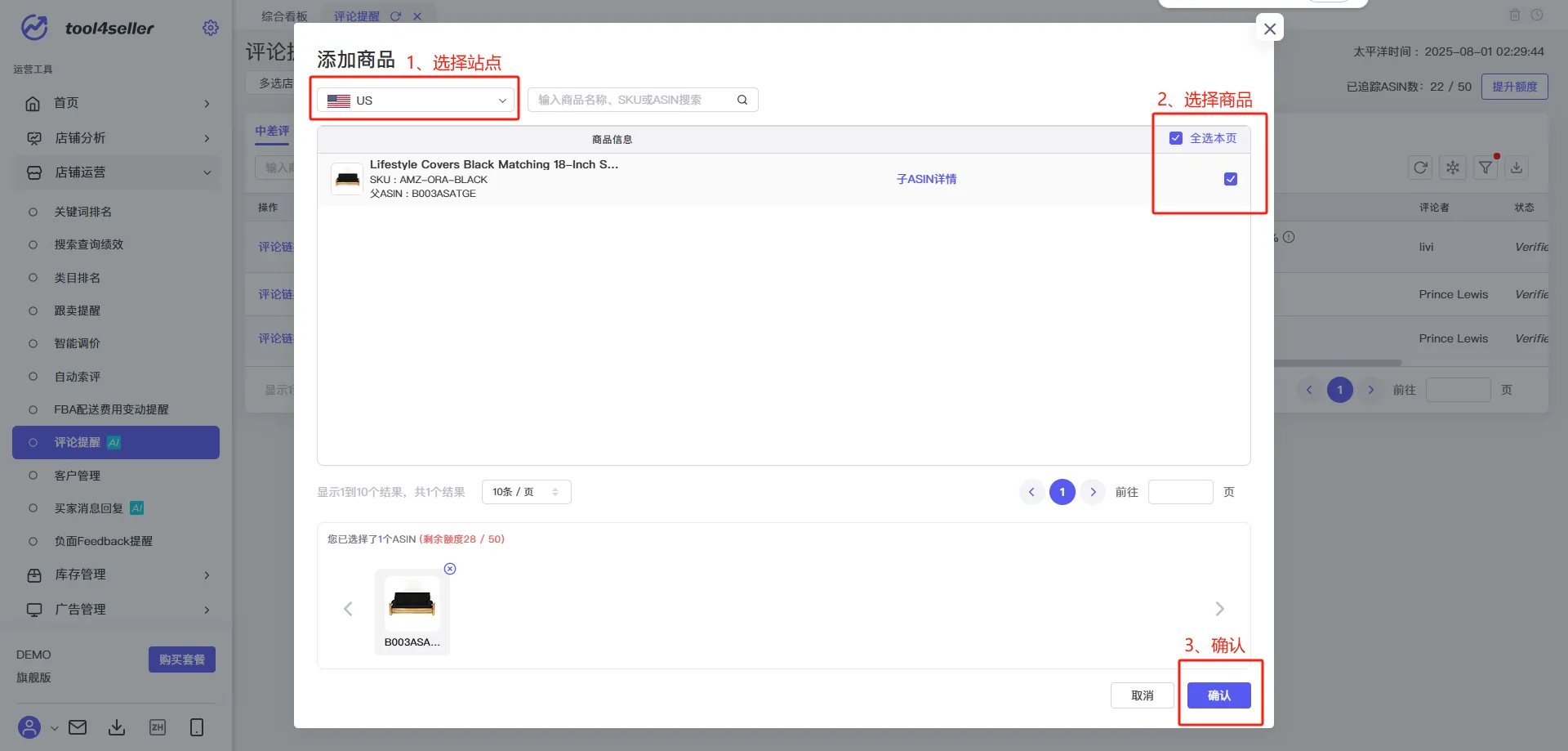Viewport: 1568px width, 751px height.
Task: Open the 子ASIN详情 link
Action: click(926, 179)
